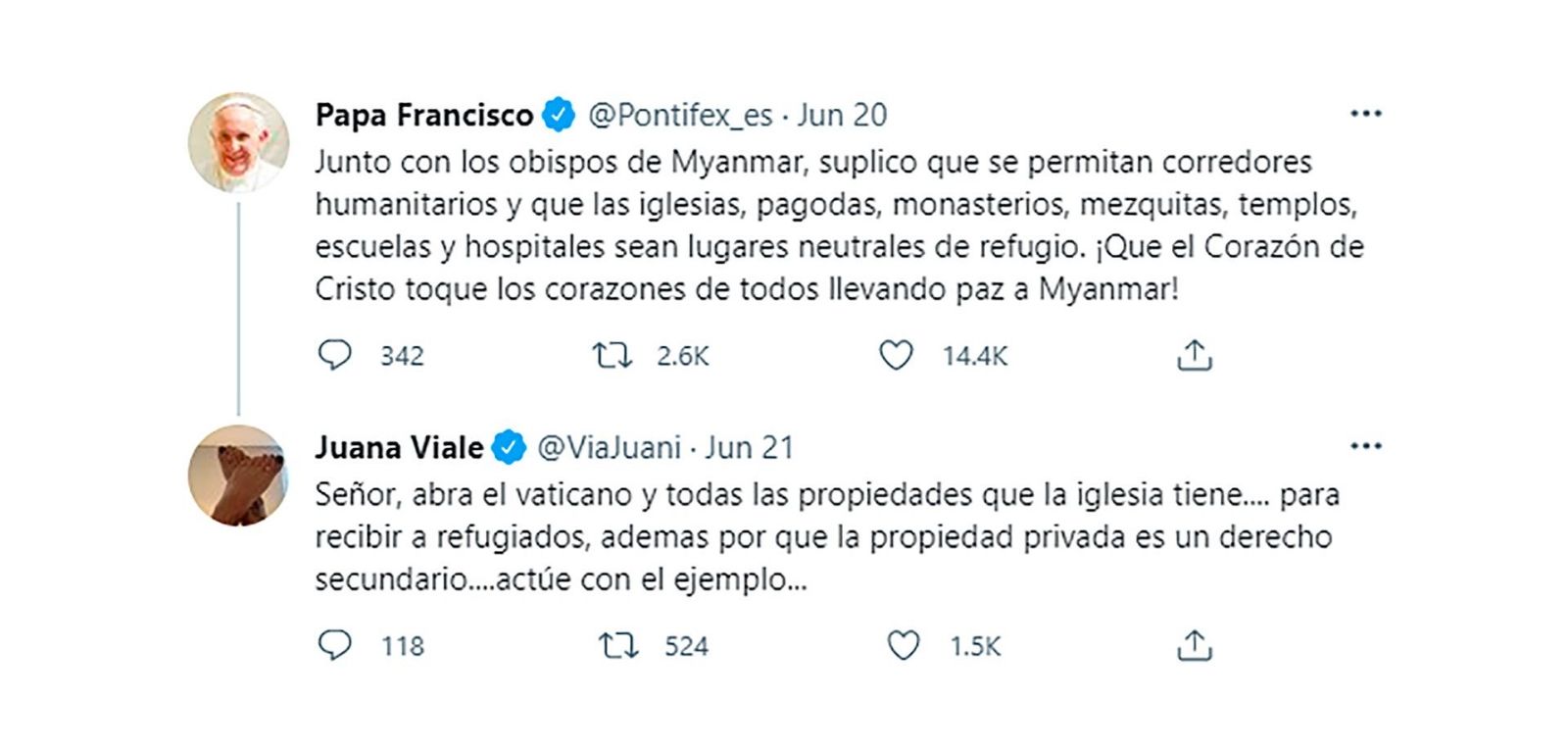Share Juana Viale's tweet
Screen dimensions: 1568x751
click(1194, 645)
